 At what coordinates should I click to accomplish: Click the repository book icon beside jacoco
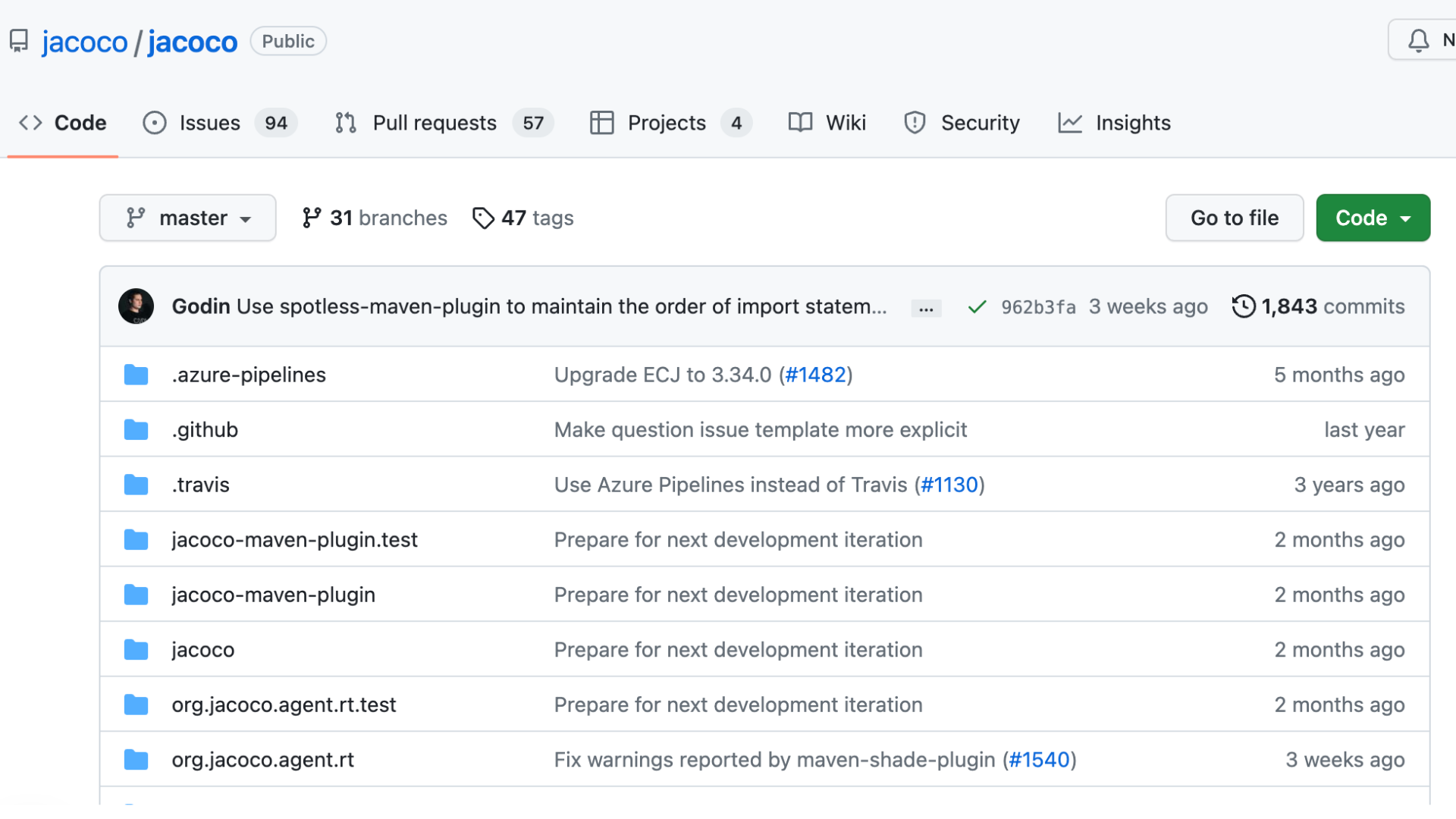(19, 41)
